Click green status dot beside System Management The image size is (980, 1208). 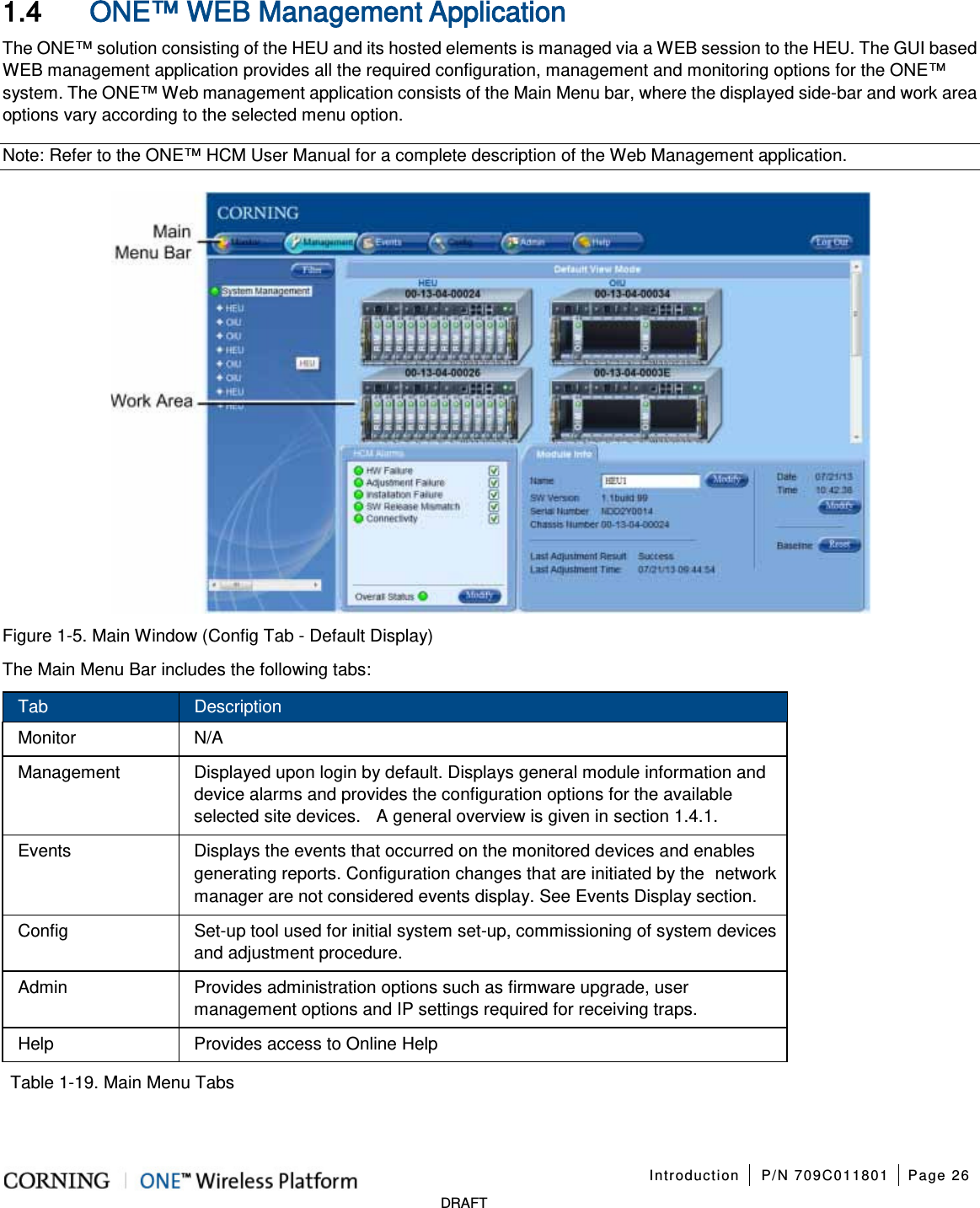(215, 291)
